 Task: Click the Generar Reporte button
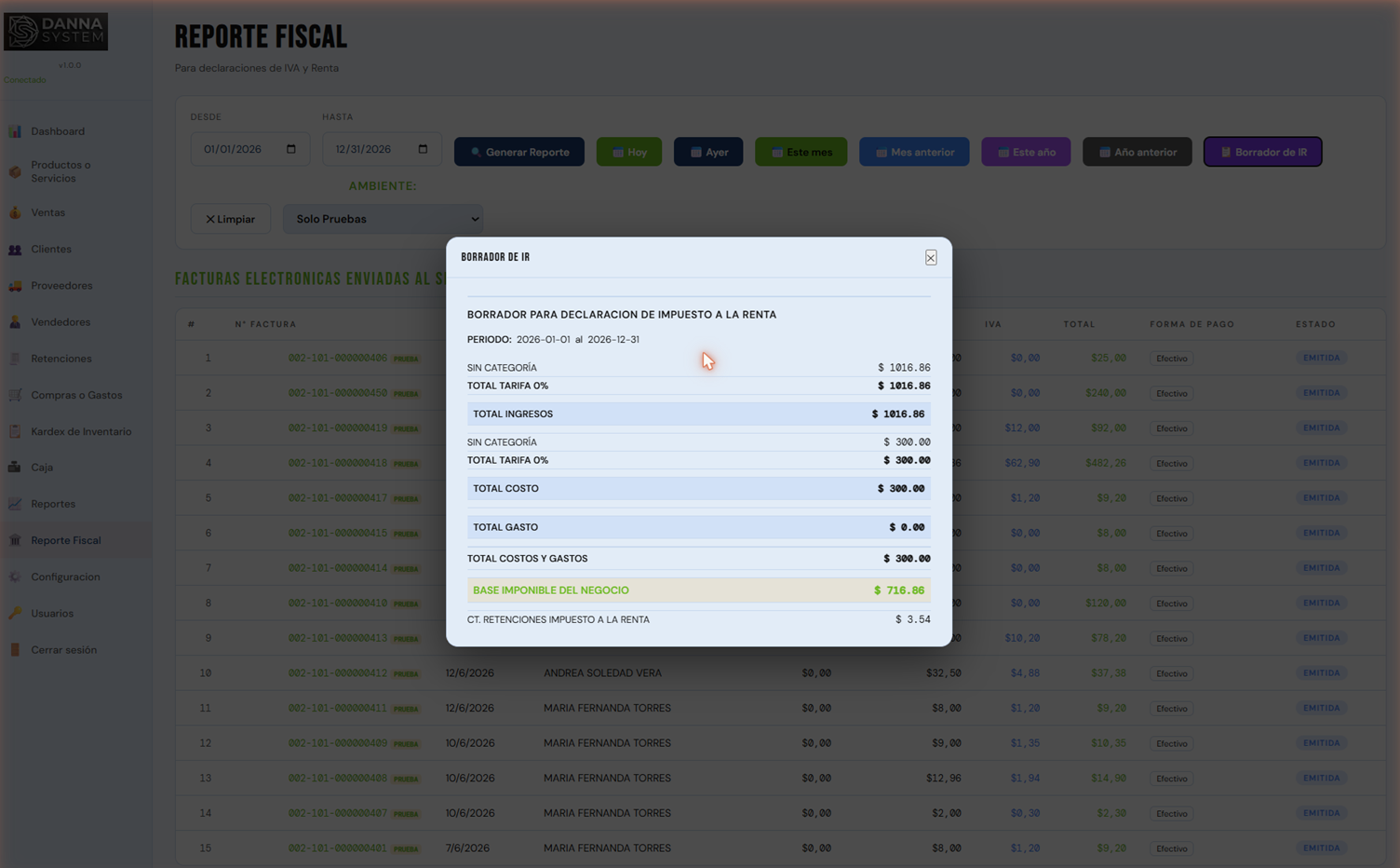pyautogui.click(x=519, y=152)
